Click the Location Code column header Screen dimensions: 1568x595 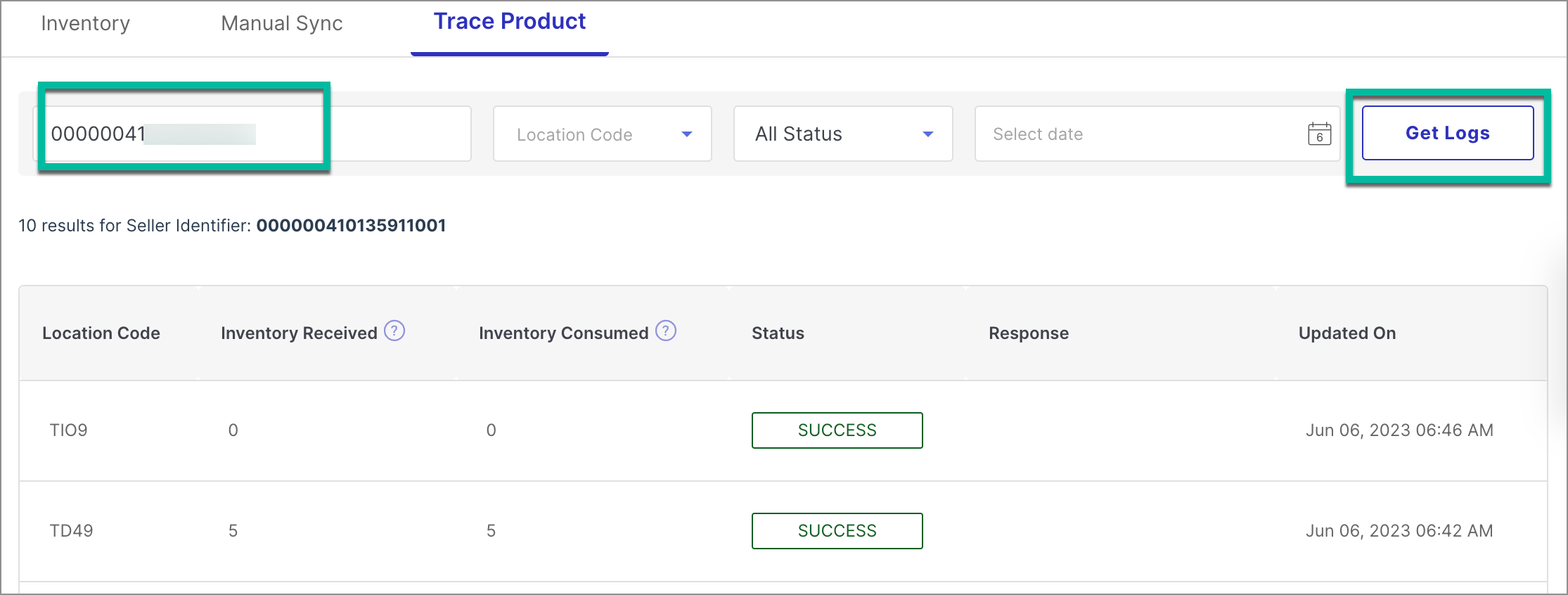(101, 333)
